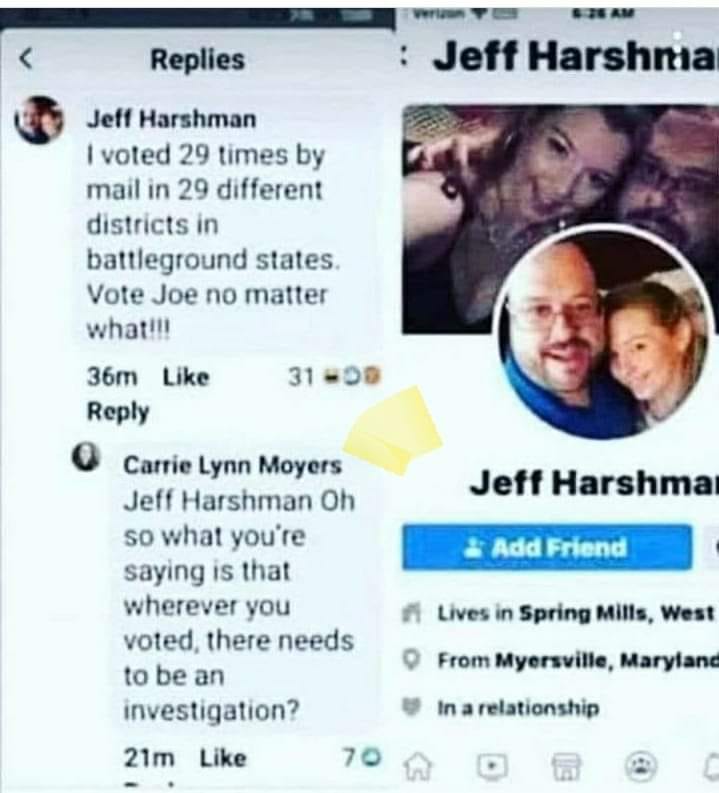
Task: Tap Jeff Harshman's name in the comment
Action: click(x=171, y=119)
